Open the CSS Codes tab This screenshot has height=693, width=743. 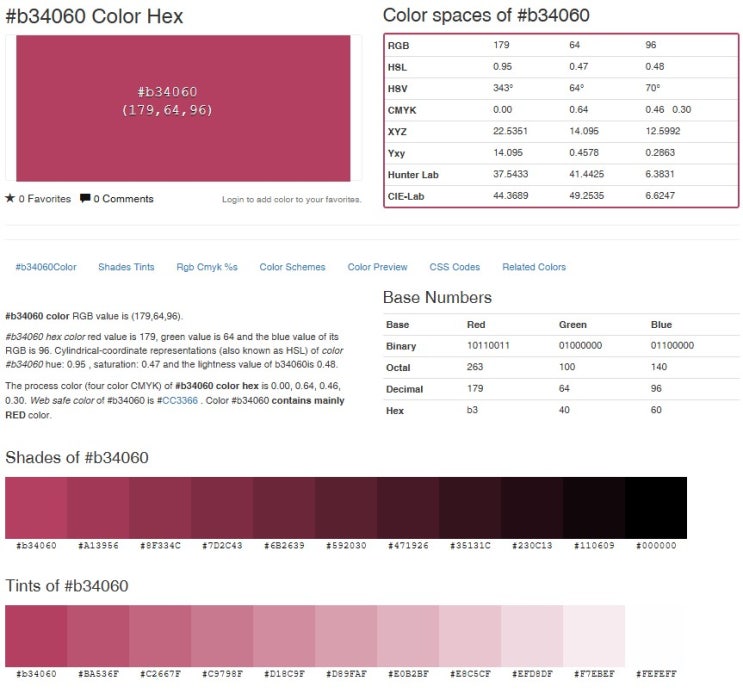[x=454, y=267]
